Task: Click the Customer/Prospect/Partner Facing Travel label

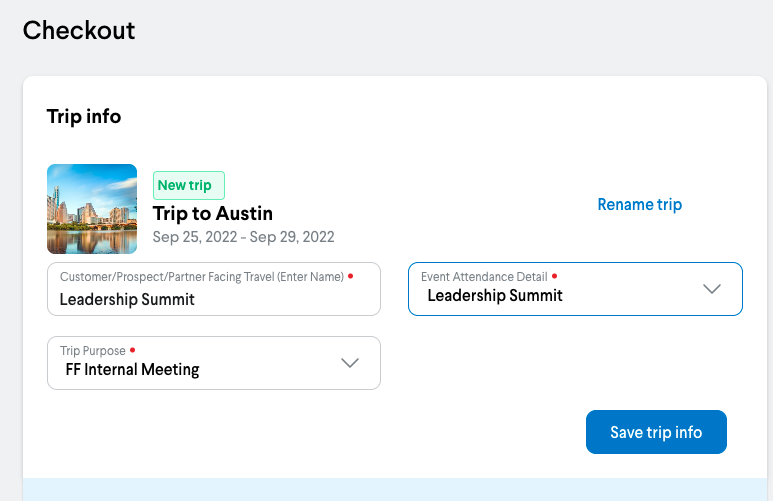Action: pos(201,277)
